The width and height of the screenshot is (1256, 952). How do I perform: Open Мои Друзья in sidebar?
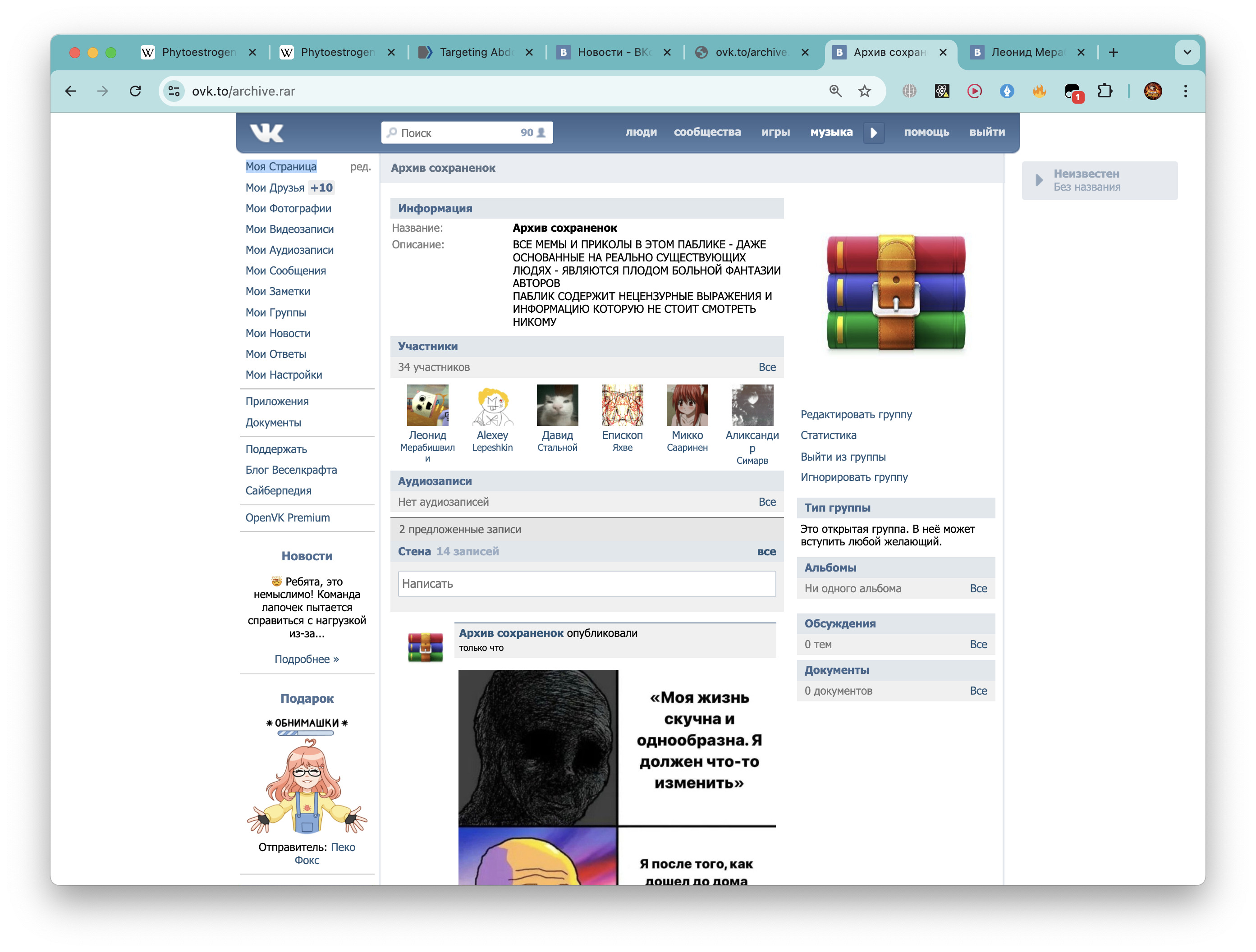pos(275,188)
